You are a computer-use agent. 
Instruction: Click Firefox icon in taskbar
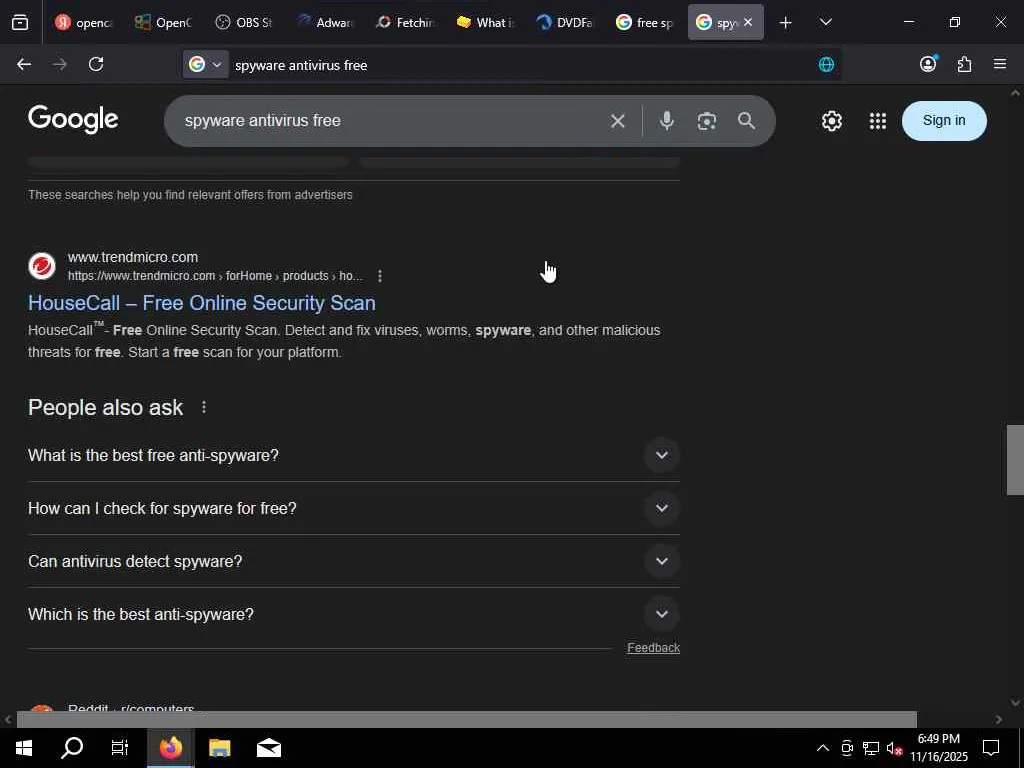[x=170, y=748]
